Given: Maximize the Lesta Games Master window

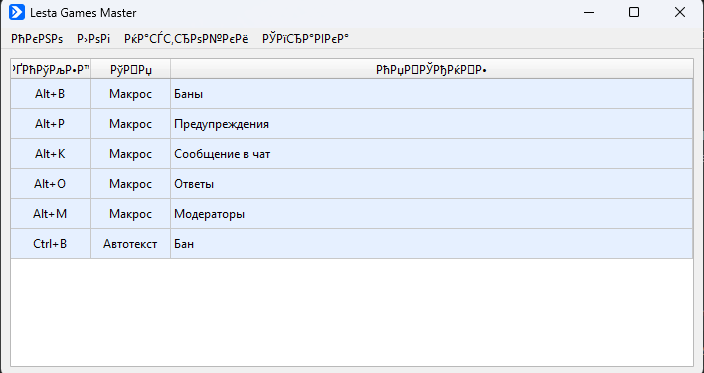Looking at the screenshot, I should pos(634,12).
